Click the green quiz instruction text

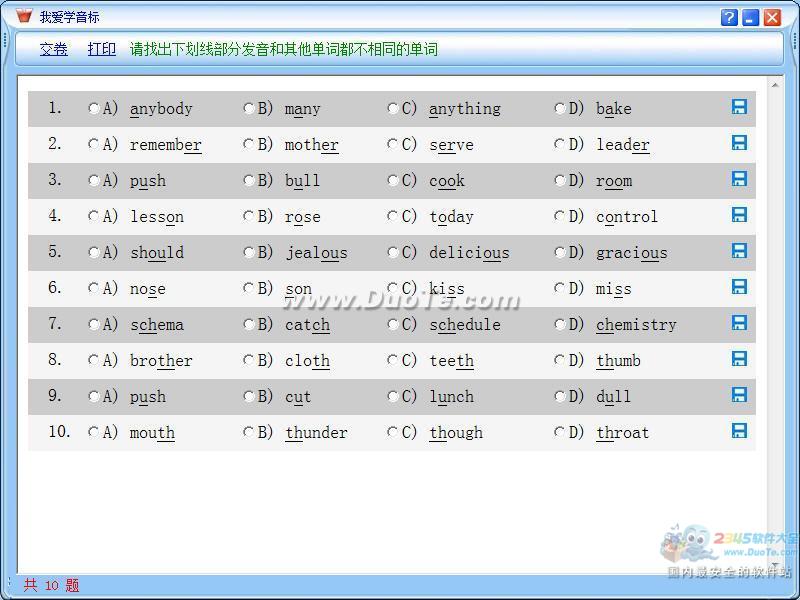[284, 49]
